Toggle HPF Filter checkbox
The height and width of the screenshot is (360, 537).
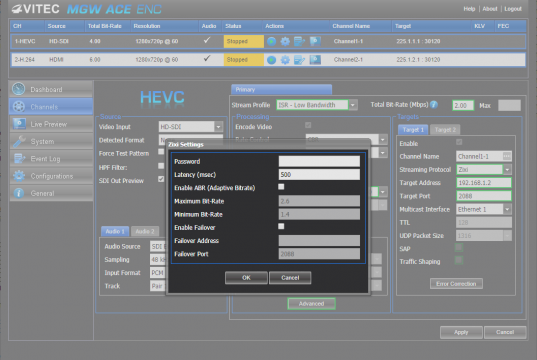click(x=161, y=166)
